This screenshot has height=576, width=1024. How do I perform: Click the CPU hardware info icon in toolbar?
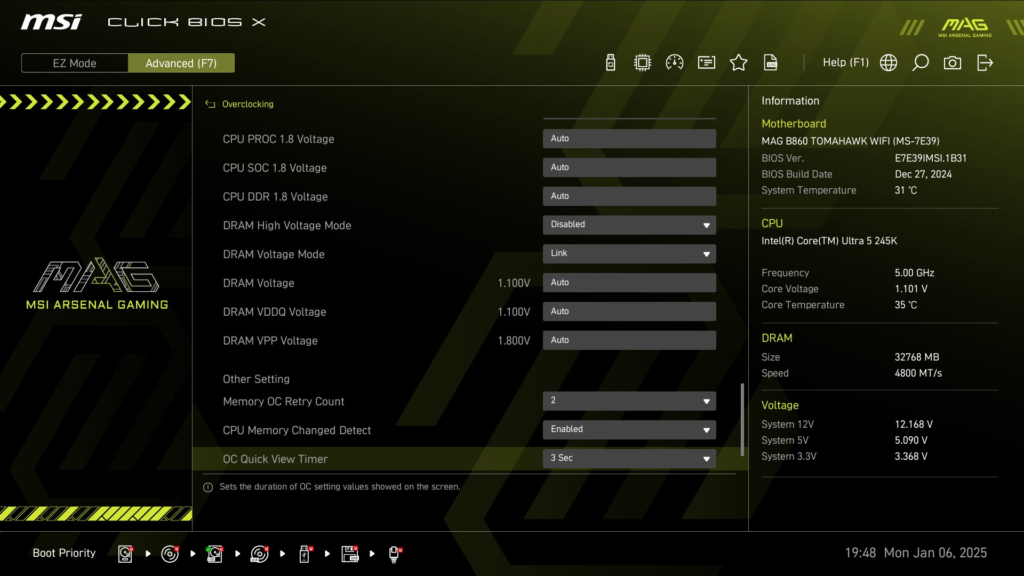coord(643,61)
